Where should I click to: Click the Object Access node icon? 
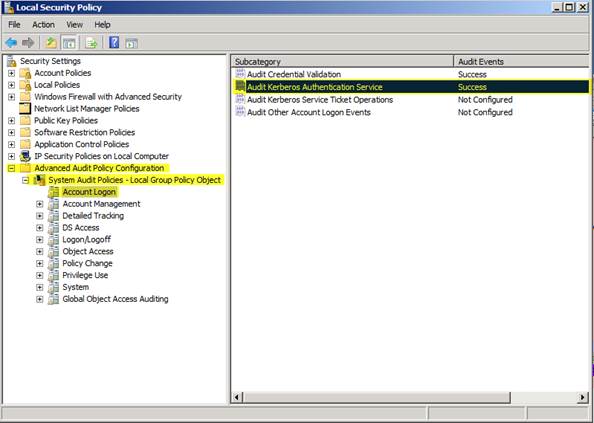(x=53, y=251)
